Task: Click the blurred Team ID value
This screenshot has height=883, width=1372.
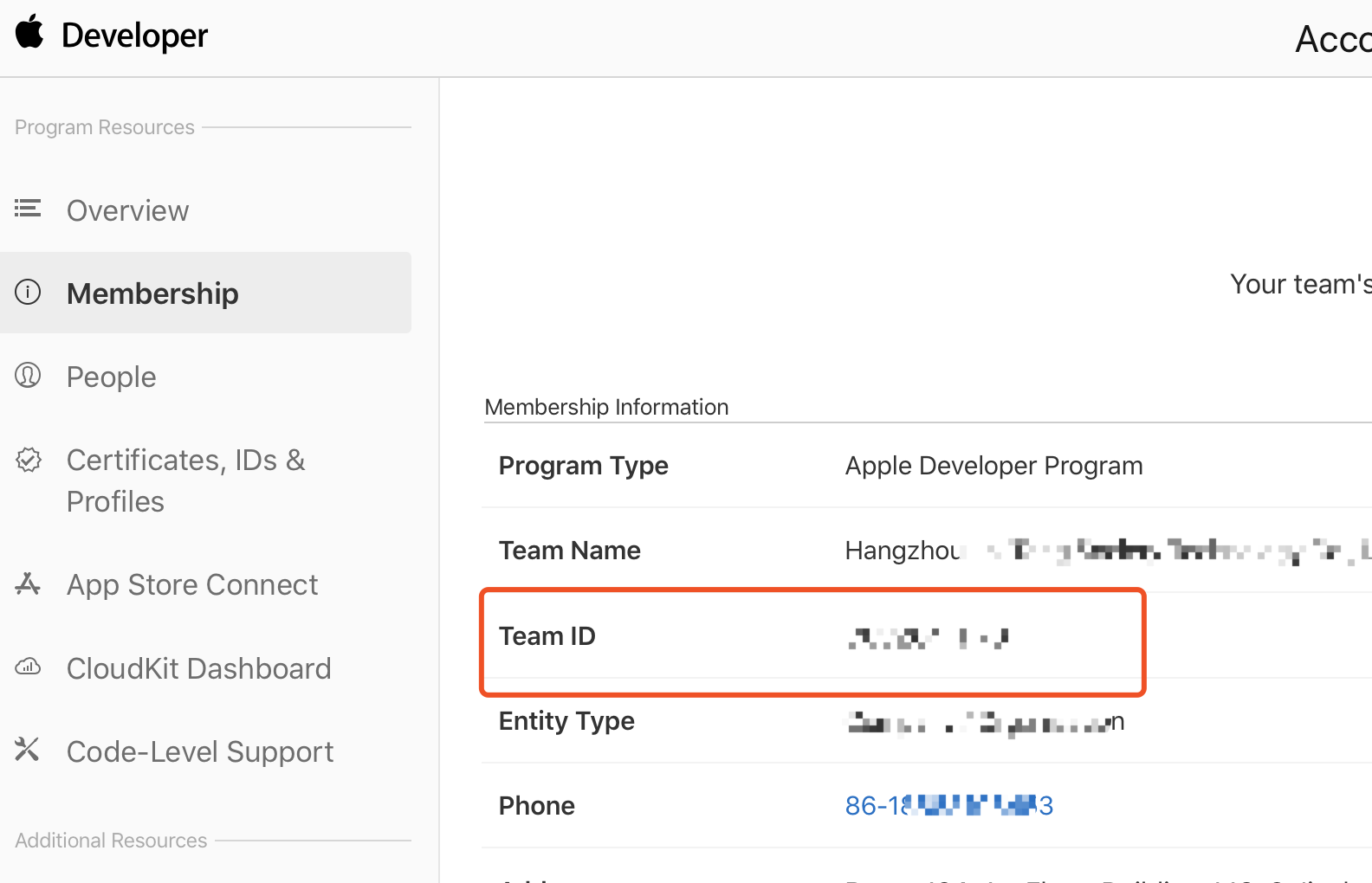Action: pos(929,639)
